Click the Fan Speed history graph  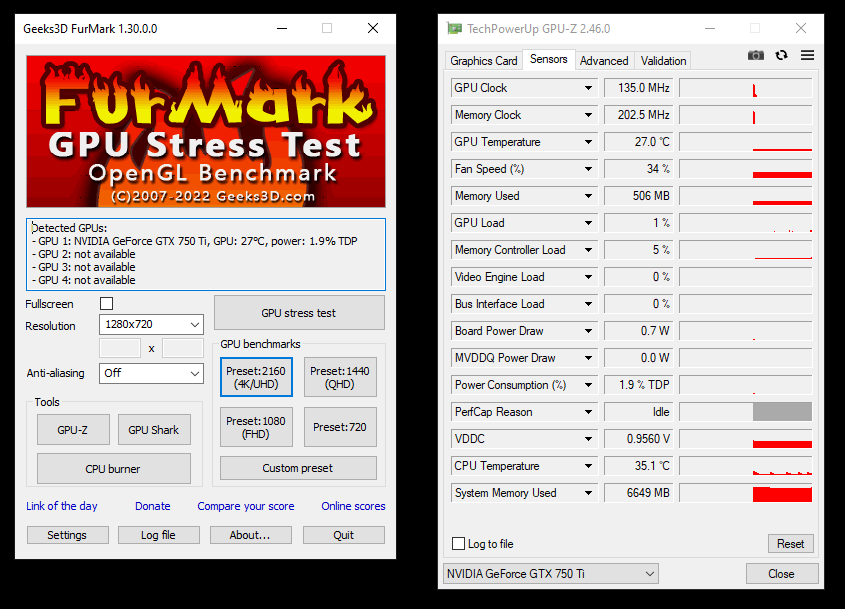click(745, 169)
